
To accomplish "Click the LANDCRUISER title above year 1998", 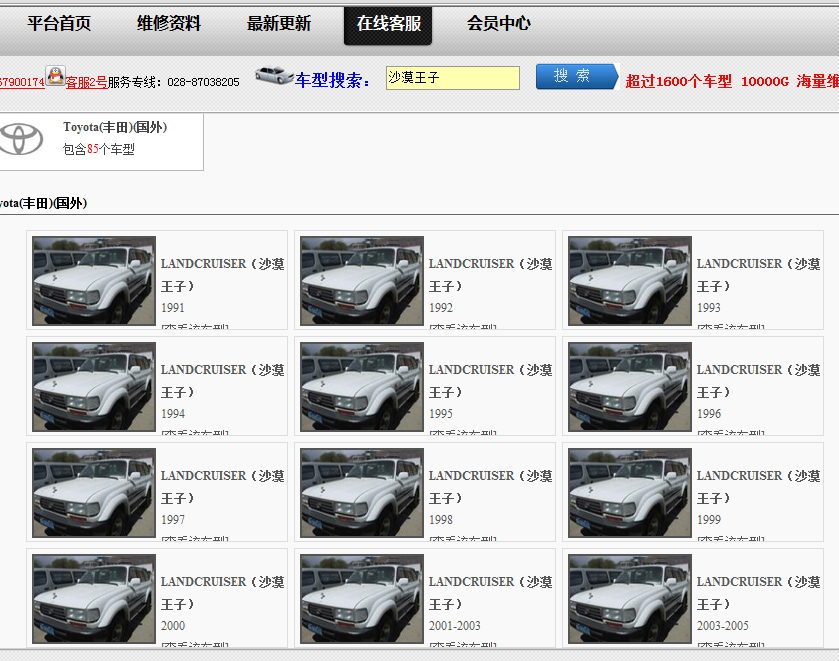I will click(491, 487).
